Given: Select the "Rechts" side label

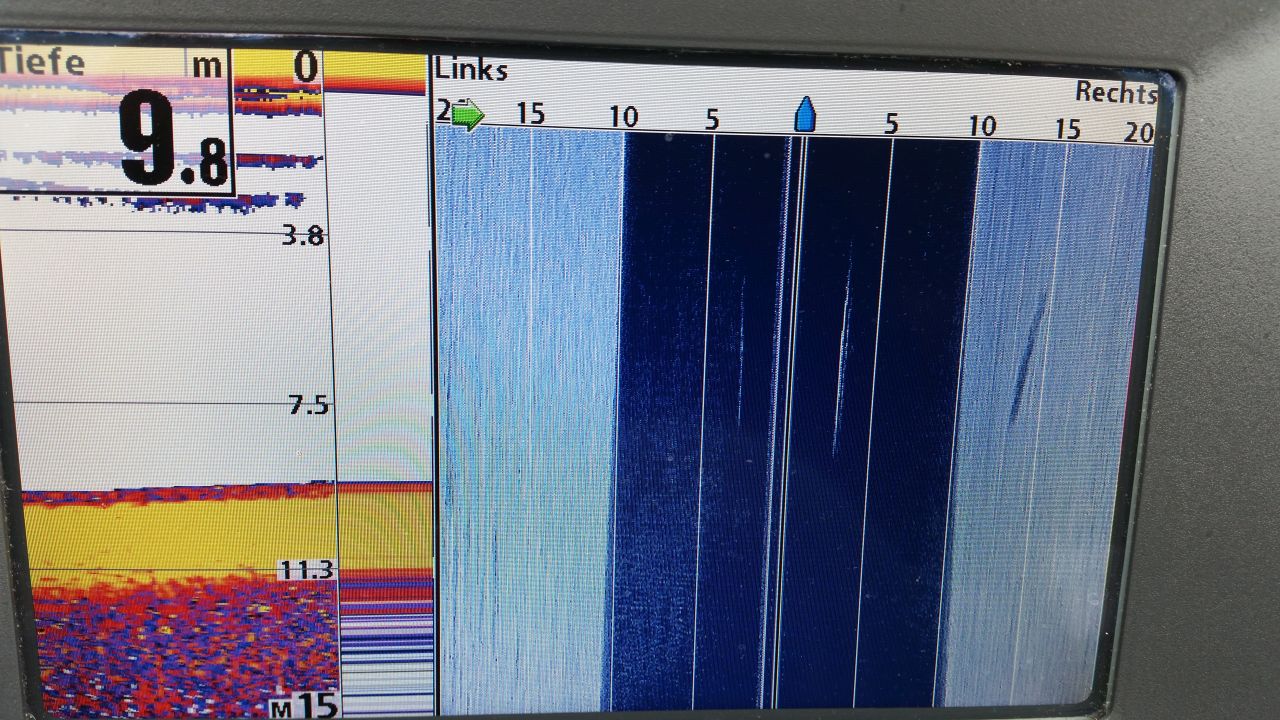Looking at the screenshot, I should [x=1115, y=92].
